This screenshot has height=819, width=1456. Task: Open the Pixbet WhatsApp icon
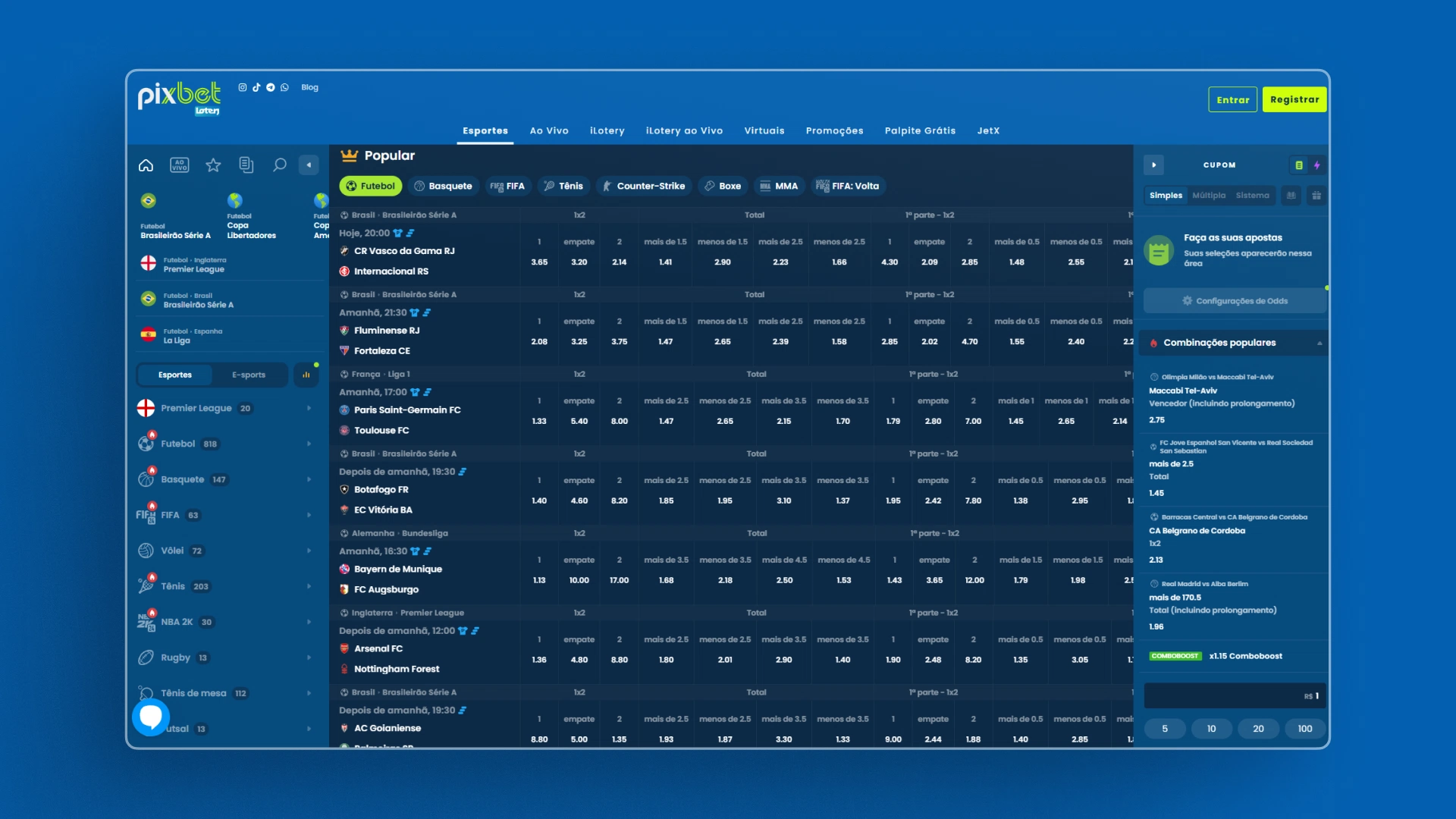(284, 87)
